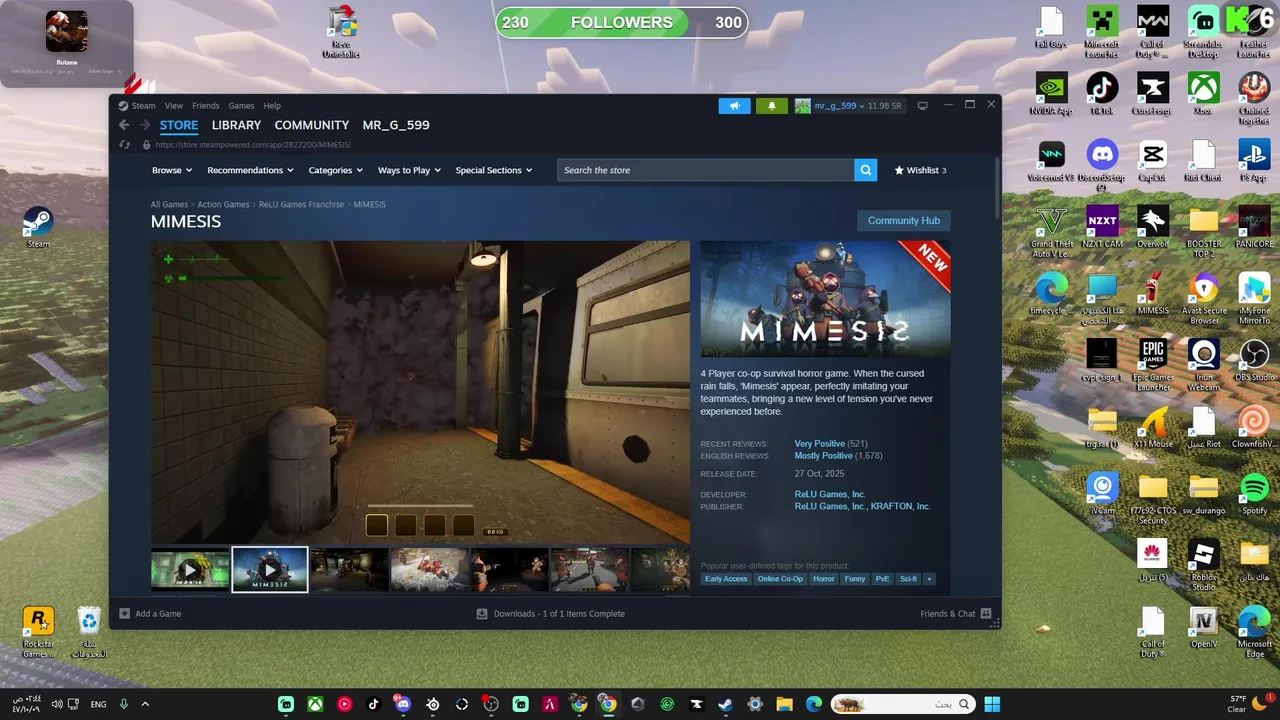Screen dimensions: 1280x720
Task: Open the ReLU Games, Inc. developer link
Action: [x=830, y=494]
